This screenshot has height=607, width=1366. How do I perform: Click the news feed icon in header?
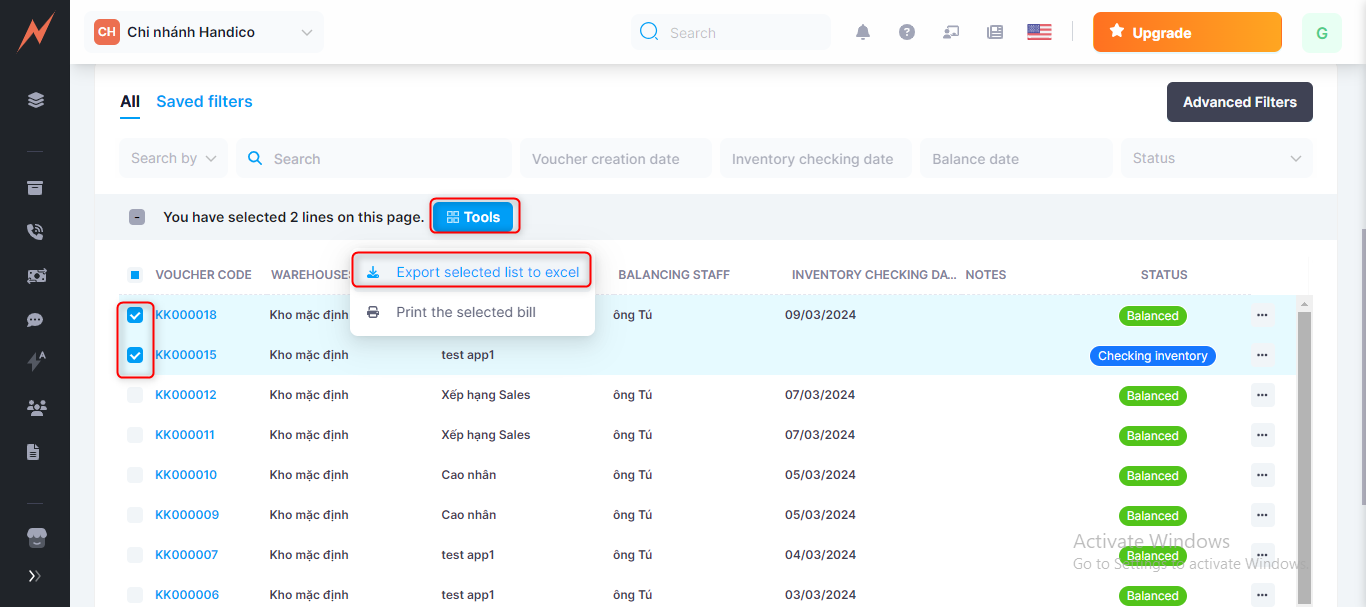click(995, 32)
